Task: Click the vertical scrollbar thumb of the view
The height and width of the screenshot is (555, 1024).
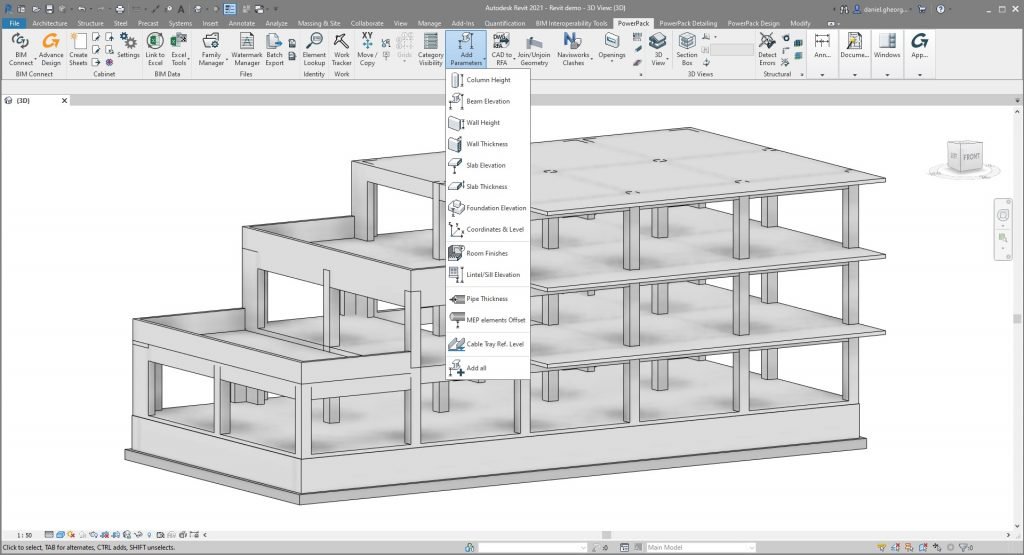Action: point(1017,319)
